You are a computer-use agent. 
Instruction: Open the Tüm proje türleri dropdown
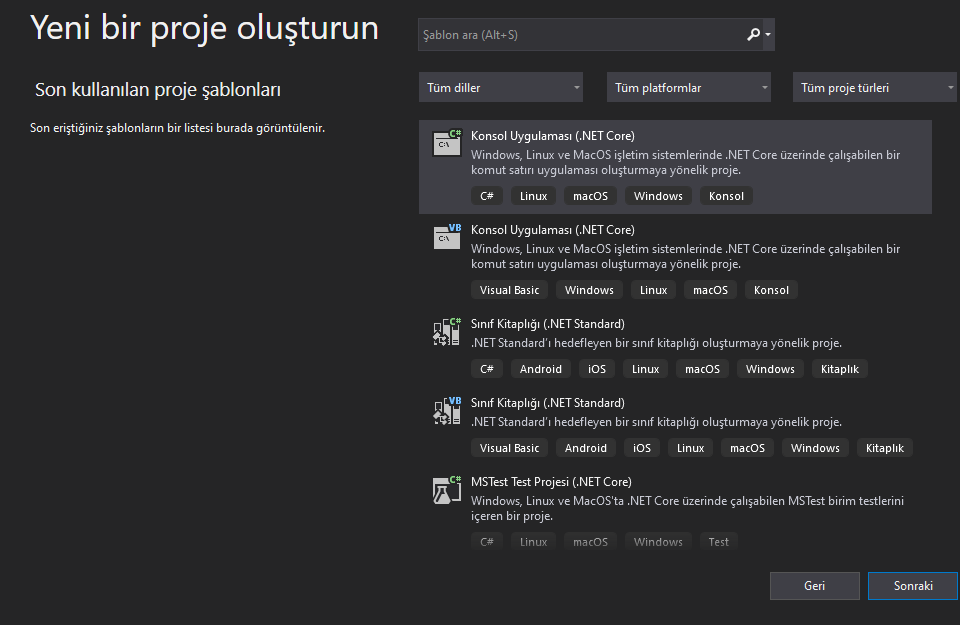[x=876, y=88]
